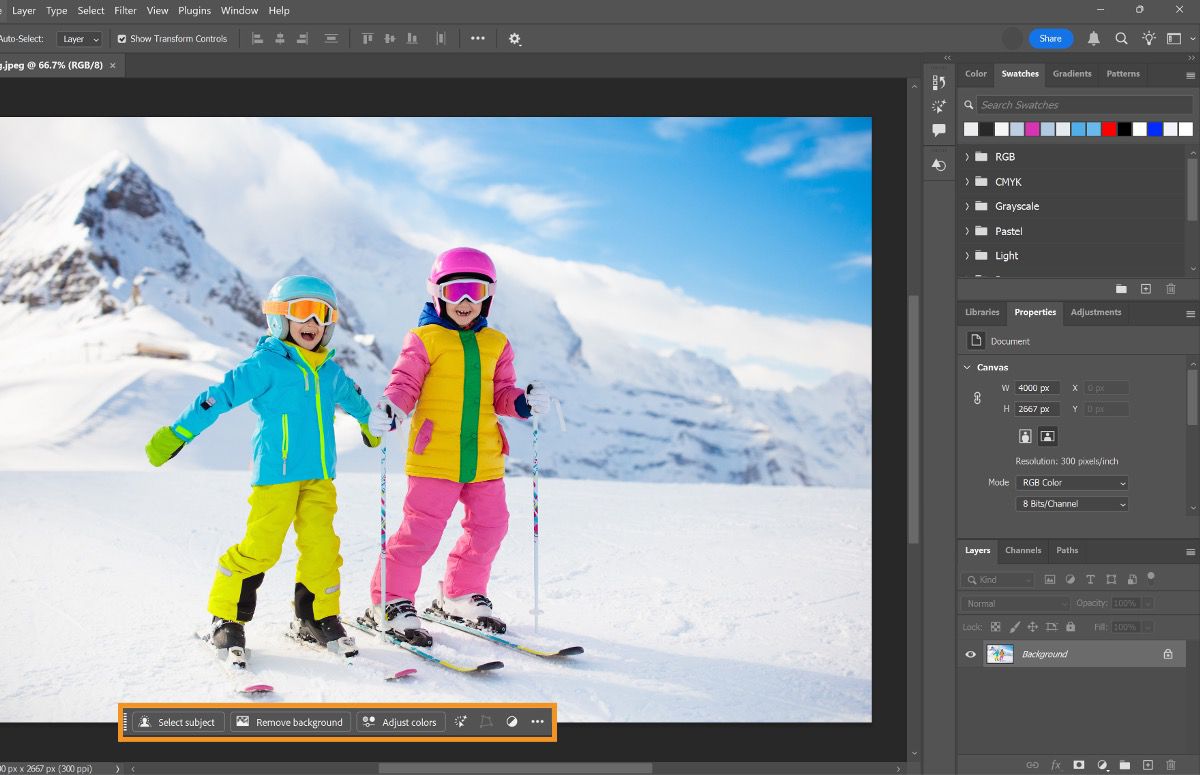Switch to the Channels tab
The image size is (1200, 775).
[1023, 550]
